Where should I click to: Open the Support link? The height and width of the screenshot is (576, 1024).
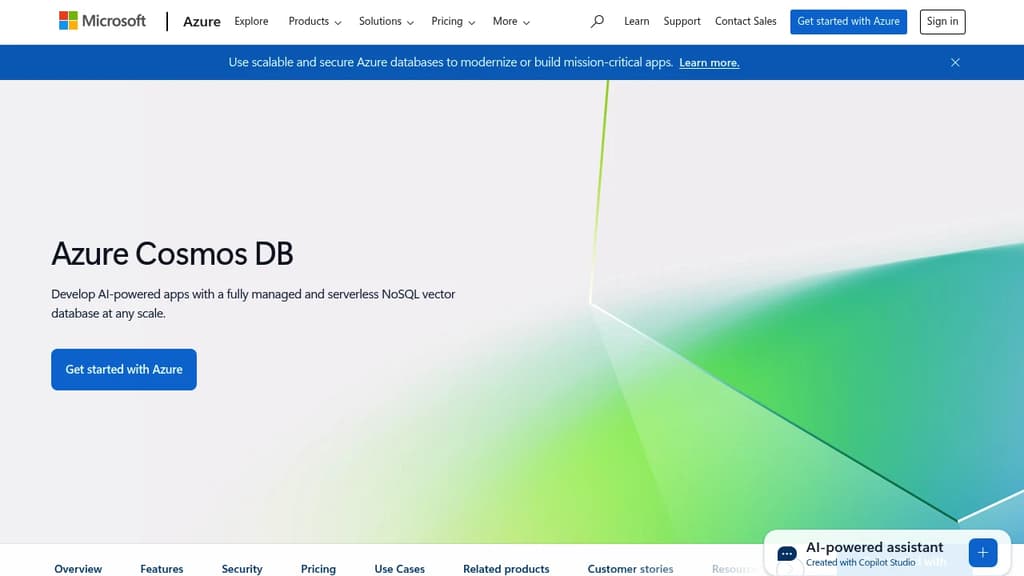(x=682, y=21)
